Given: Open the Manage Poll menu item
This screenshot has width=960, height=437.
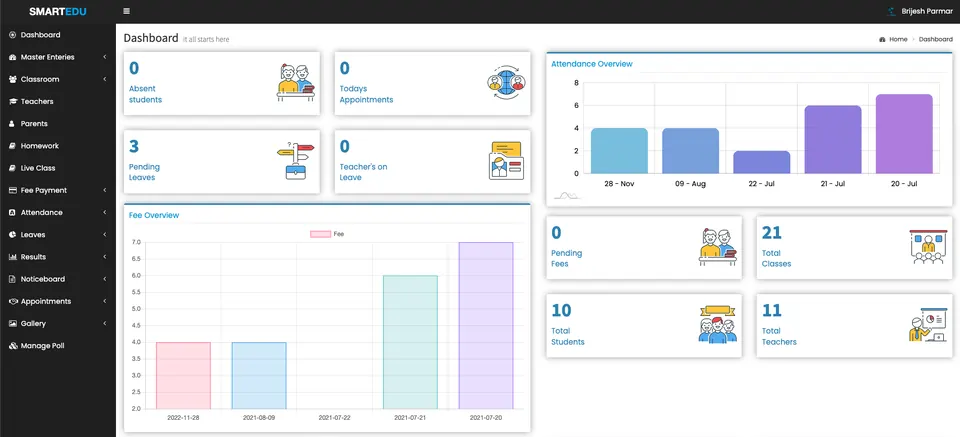Looking at the screenshot, I should [x=58, y=346].
